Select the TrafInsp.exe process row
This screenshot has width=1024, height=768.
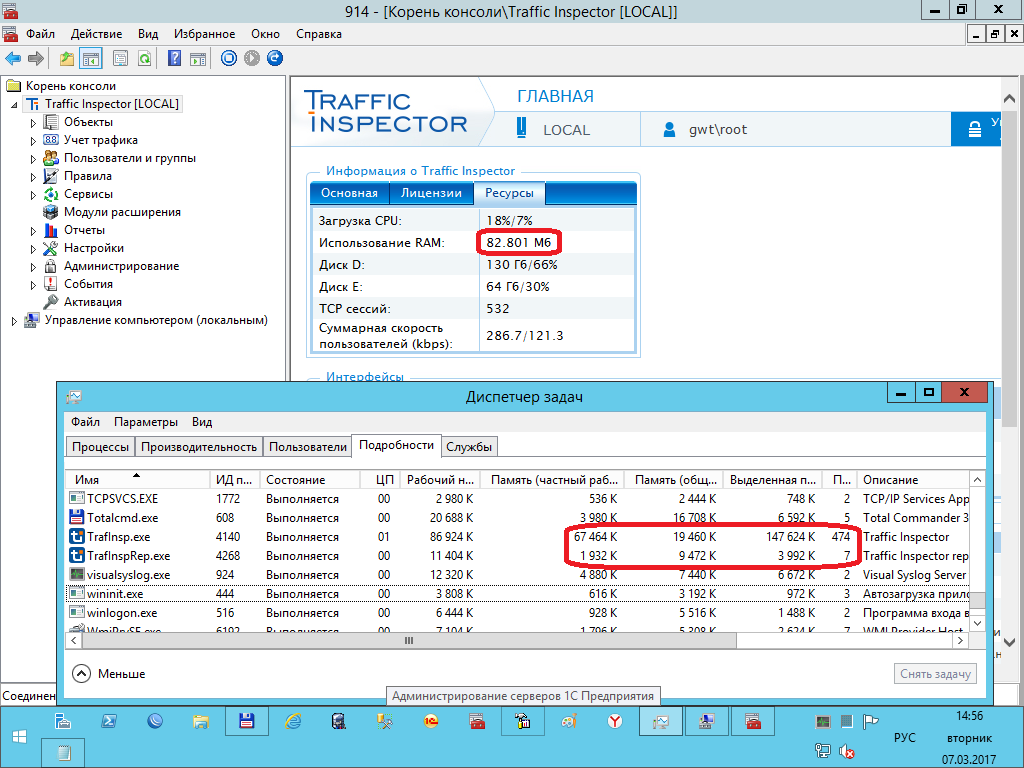coord(518,537)
